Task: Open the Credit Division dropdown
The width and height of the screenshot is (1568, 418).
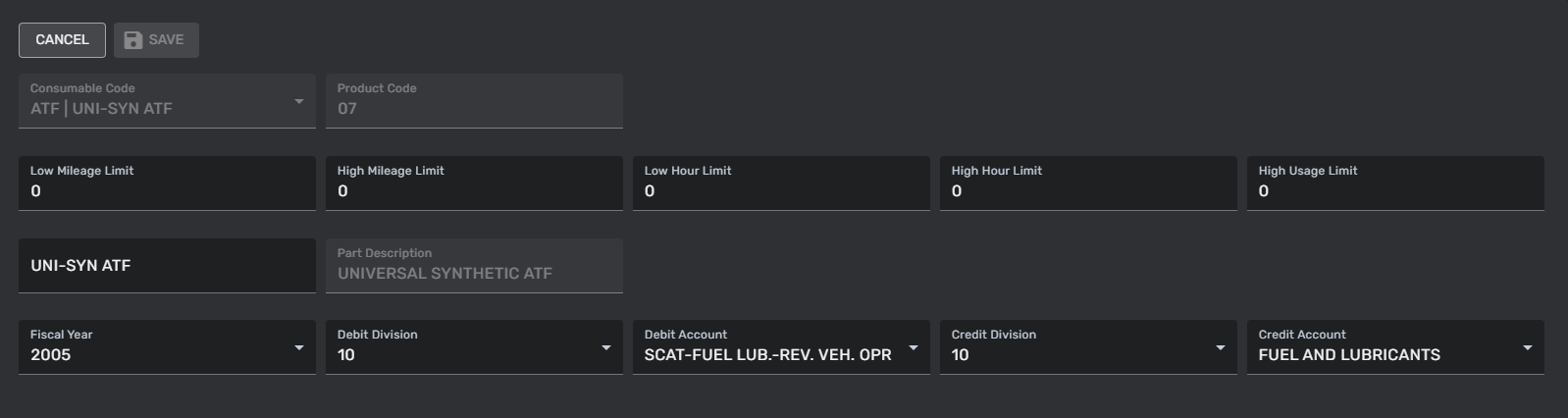Action: point(1221,347)
